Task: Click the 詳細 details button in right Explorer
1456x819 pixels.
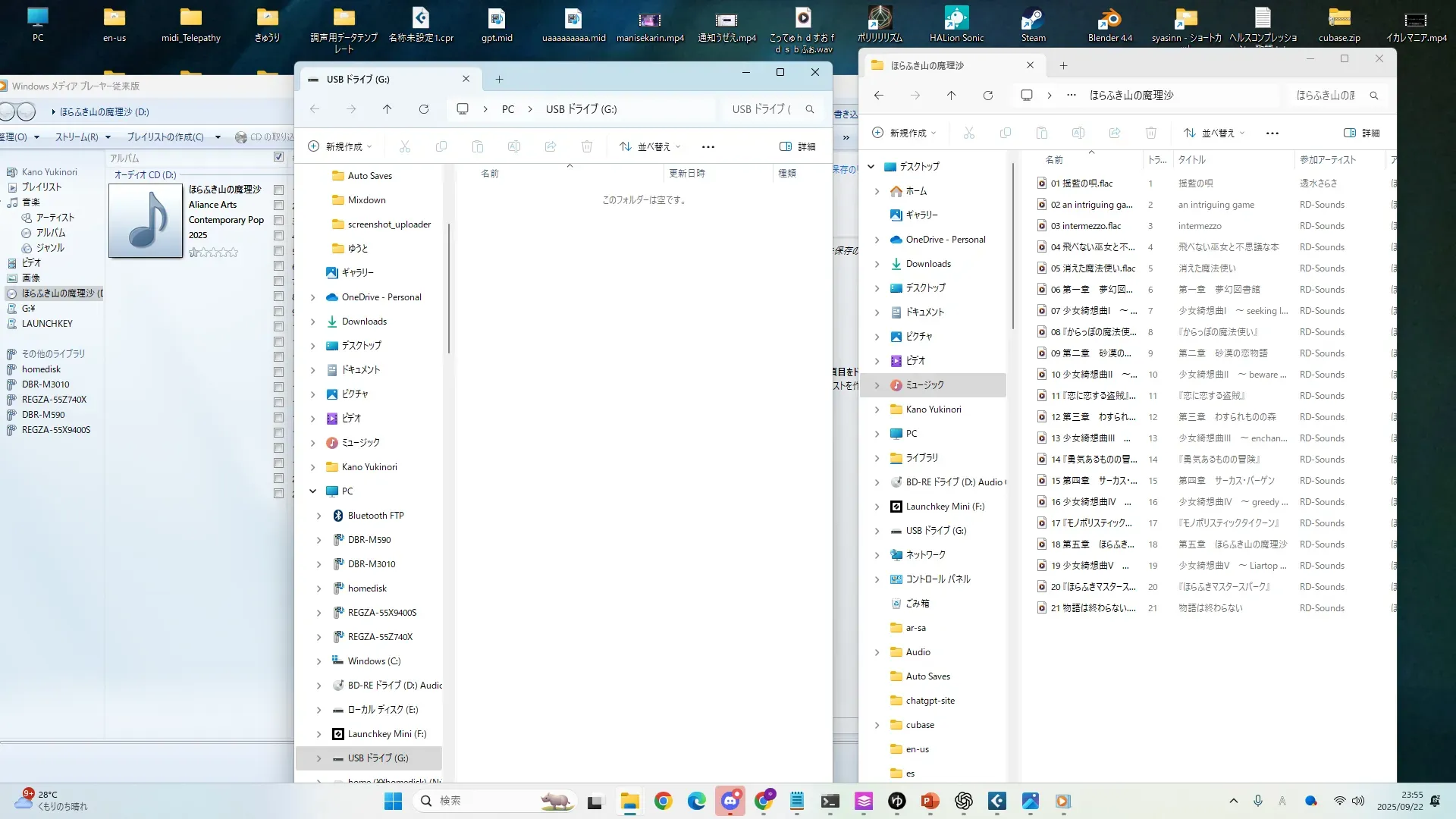Action: 1362,133
